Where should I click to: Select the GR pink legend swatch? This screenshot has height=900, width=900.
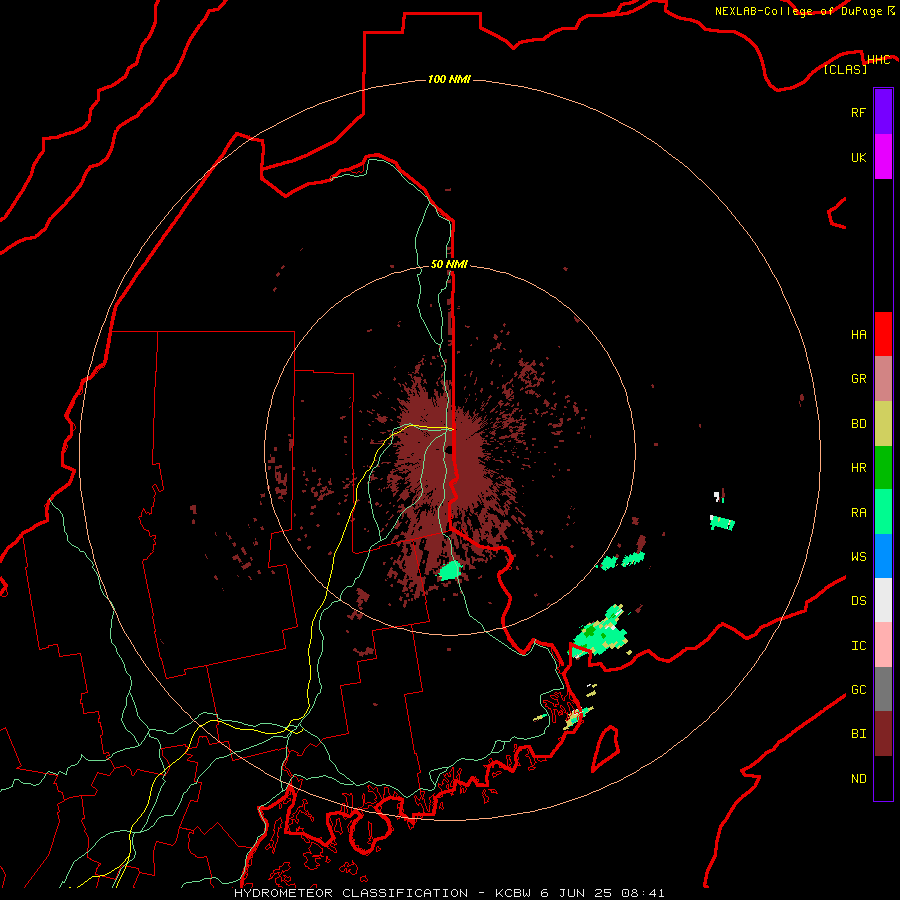tap(883, 379)
